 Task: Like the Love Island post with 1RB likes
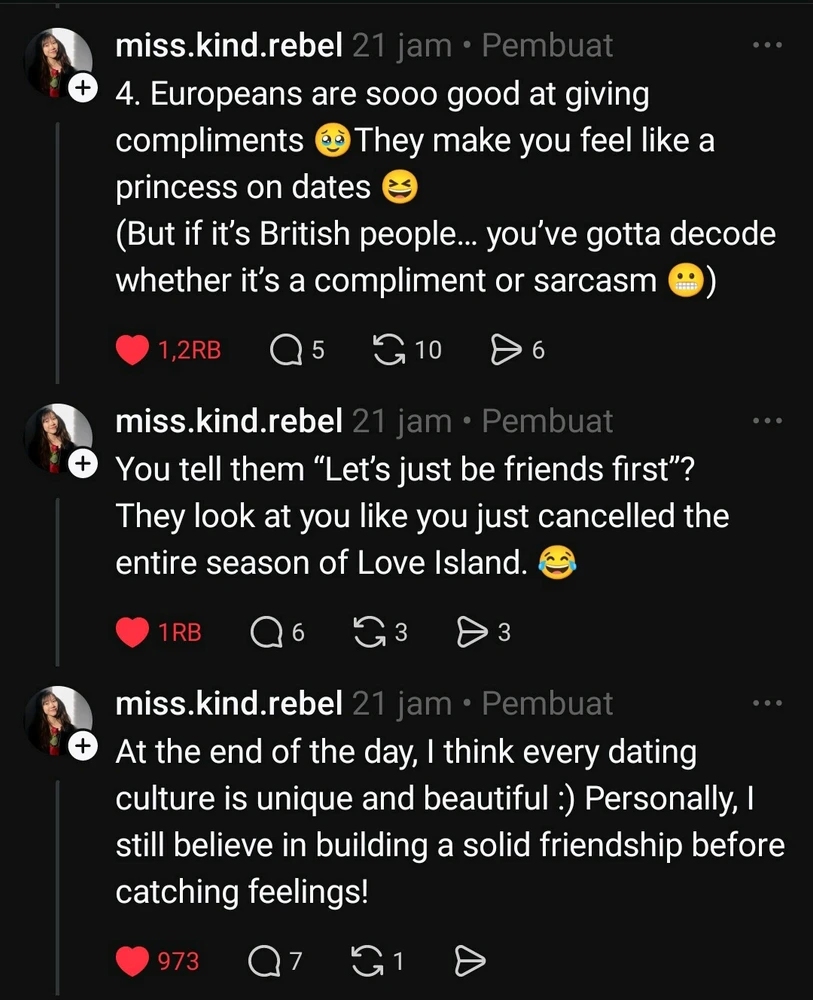[132, 631]
